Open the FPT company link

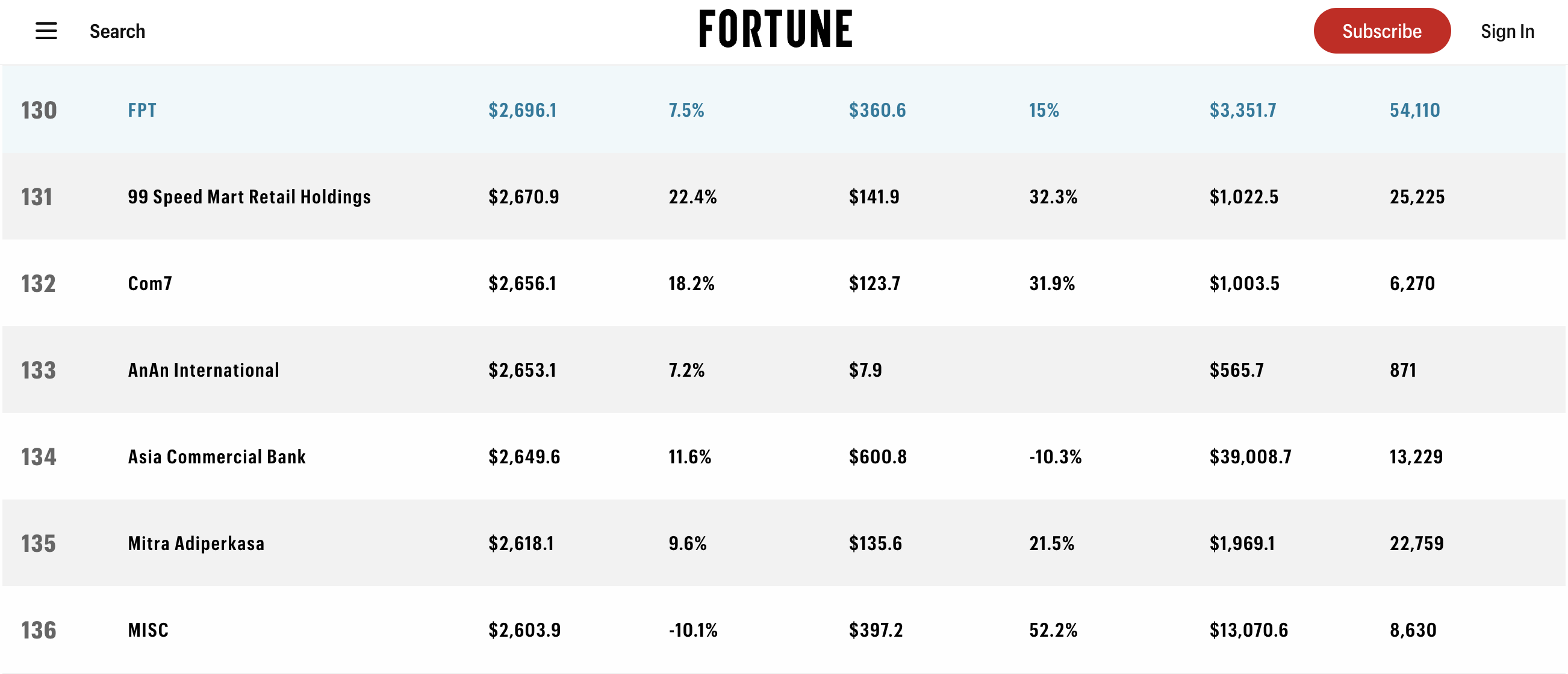(142, 110)
